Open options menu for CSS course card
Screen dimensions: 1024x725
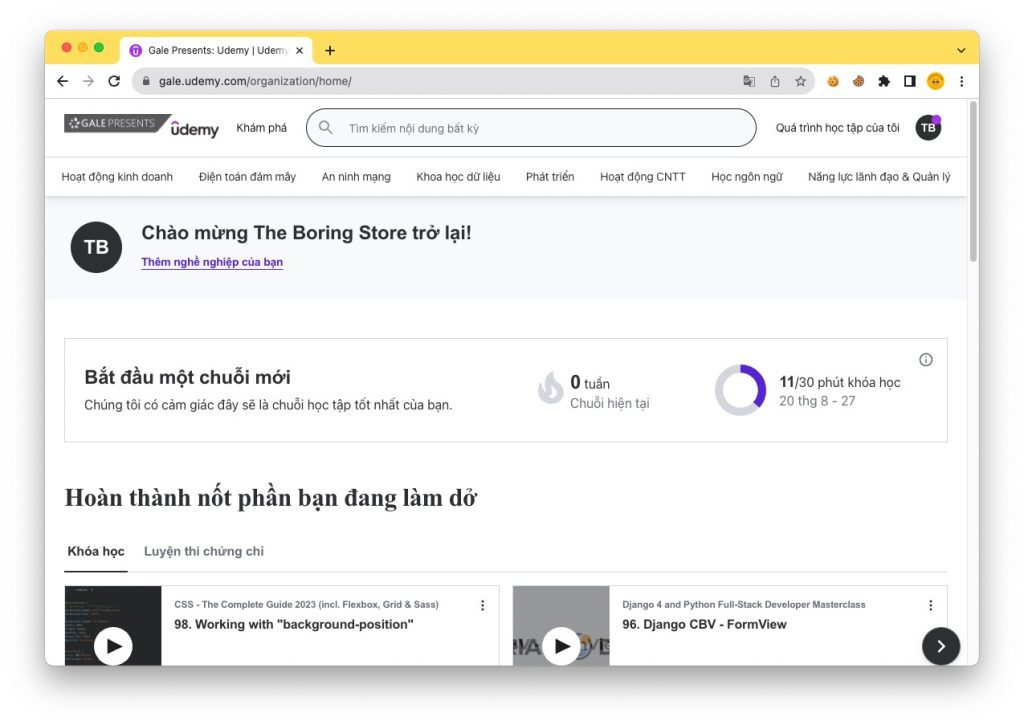tap(483, 605)
